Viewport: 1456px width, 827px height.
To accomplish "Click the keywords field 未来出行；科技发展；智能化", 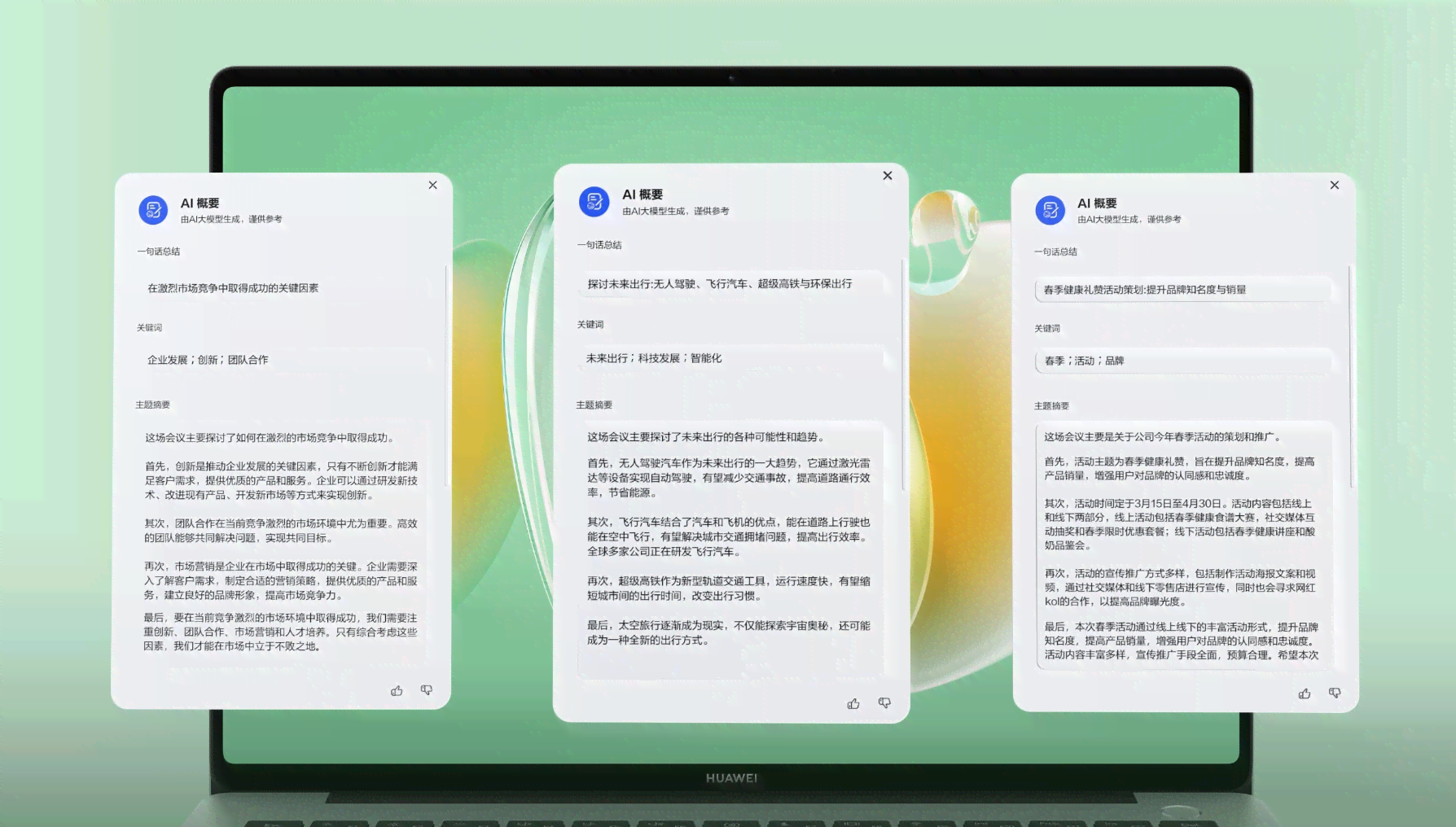I will point(730,358).
